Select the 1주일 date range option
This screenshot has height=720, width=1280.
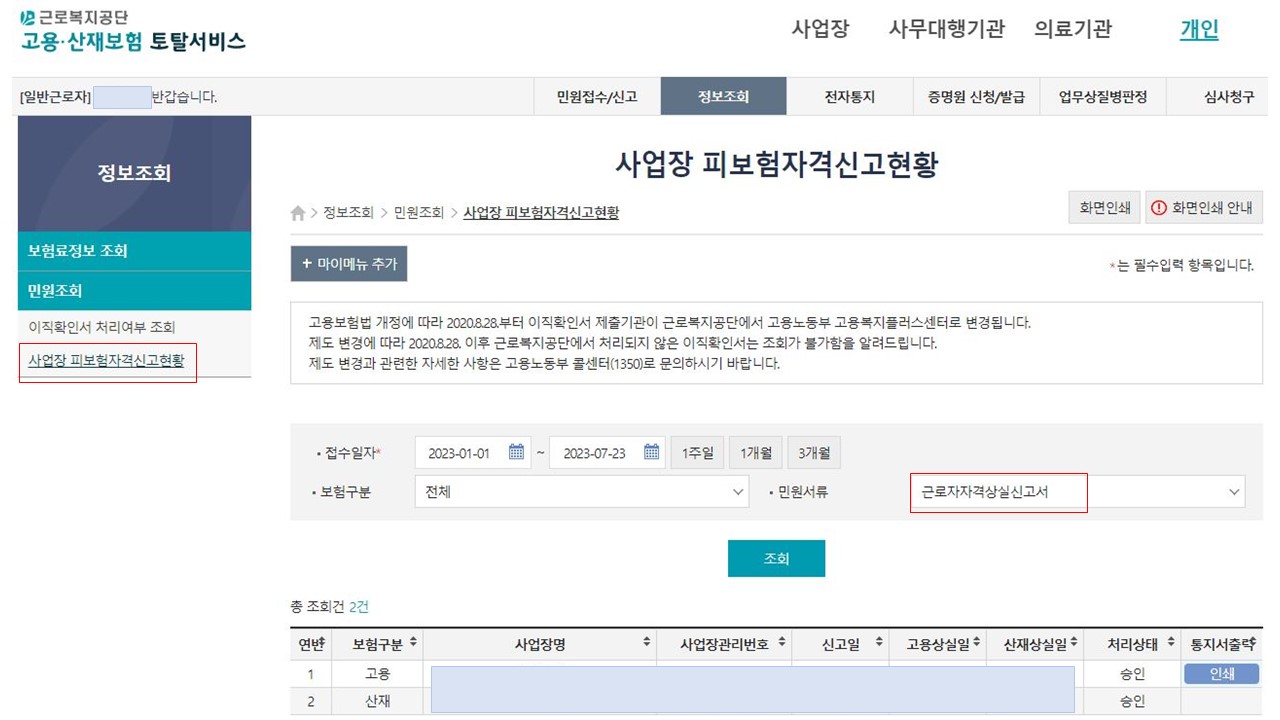[695, 451]
